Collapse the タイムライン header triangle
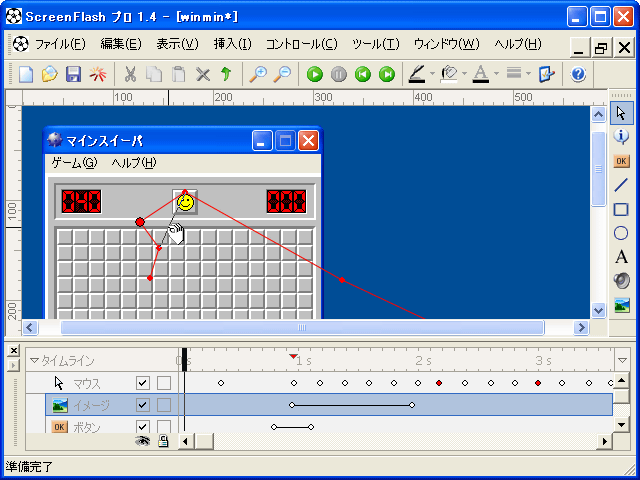The height and width of the screenshot is (480, 640). (x=34, y=360)
